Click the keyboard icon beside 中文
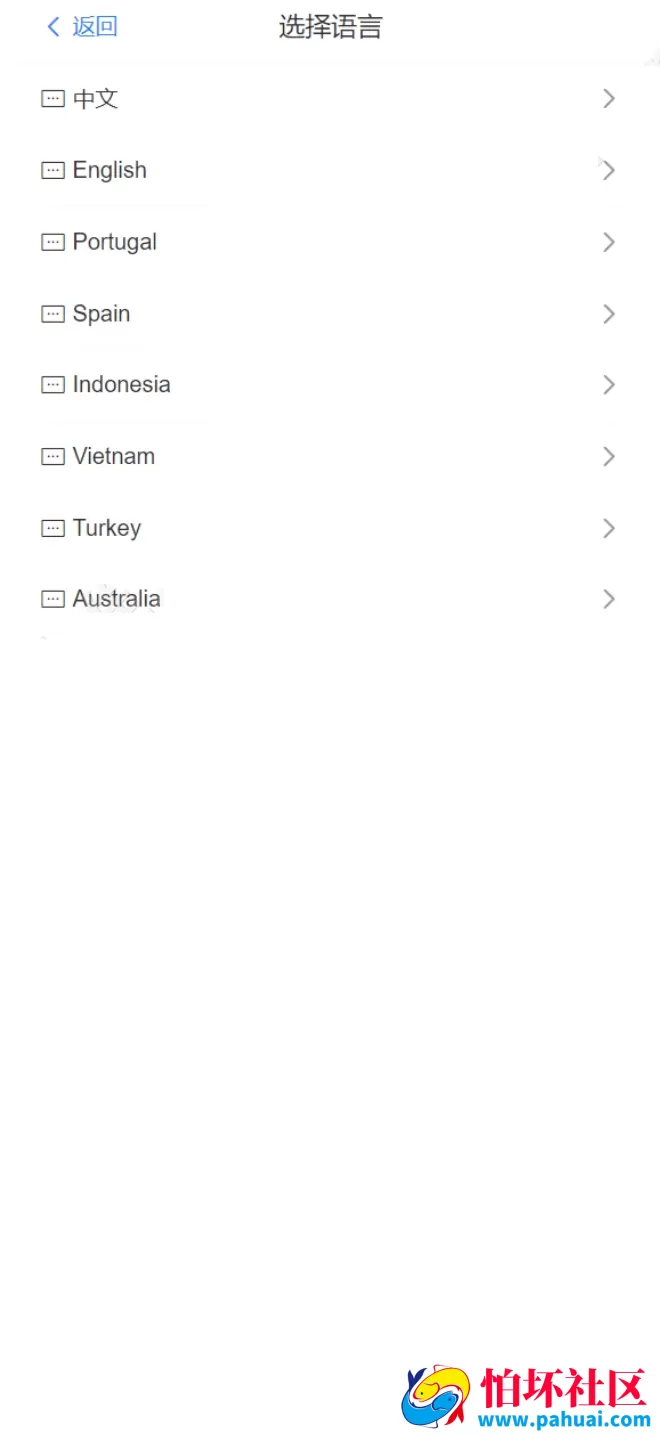The height and width of the screenshot is (1436, 660). (52, 99)
